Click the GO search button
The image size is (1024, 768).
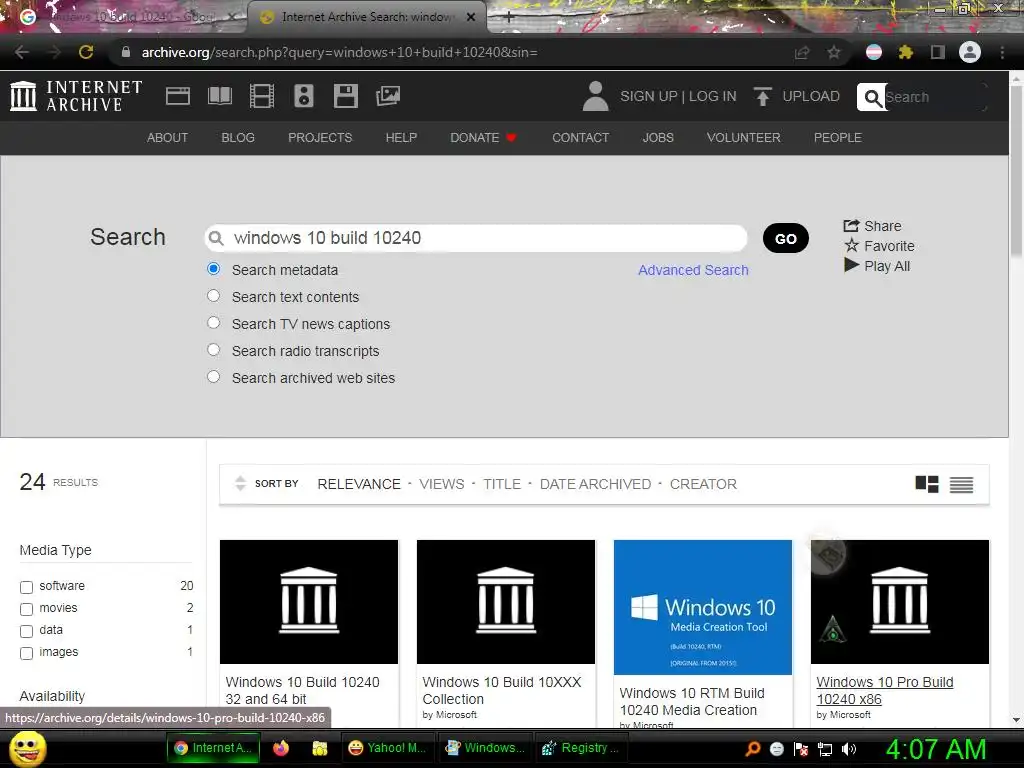786,238
